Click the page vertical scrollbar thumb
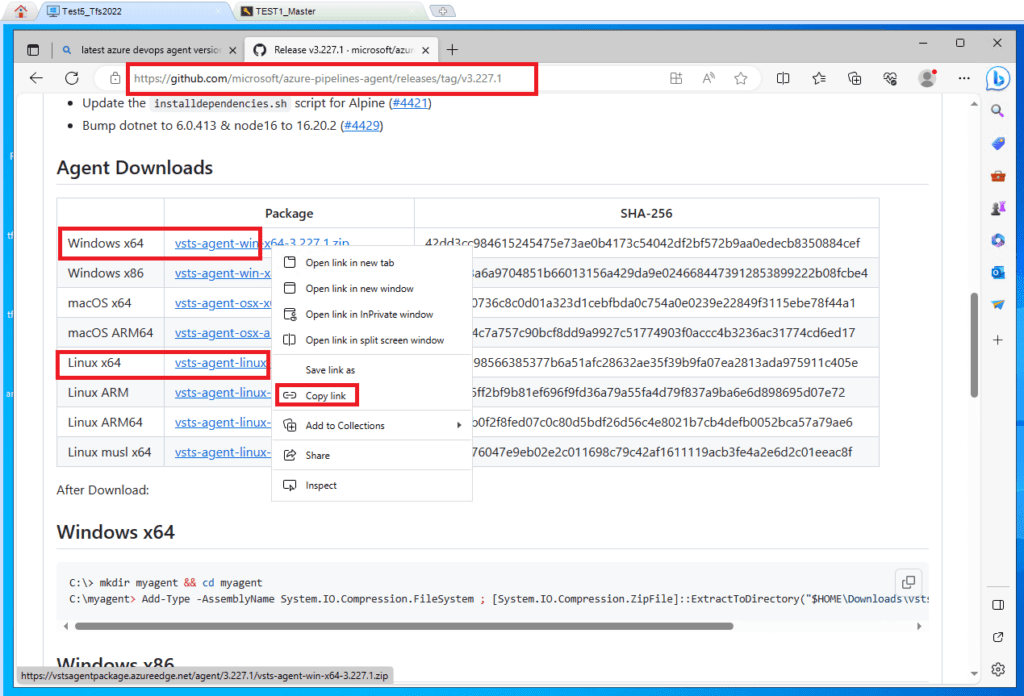The width and height of the screenshot is (1024, 696). (x=974, y=345)
